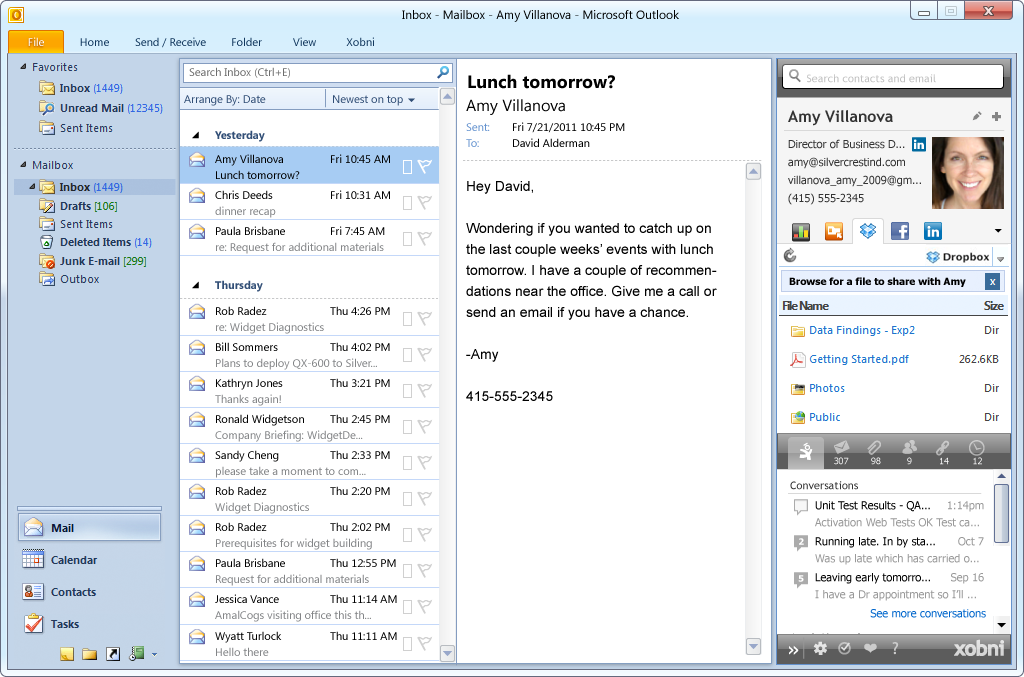Click See more conversations link
Image resolution: width=1024 pixels, height=677 pixels.
coord(927,614)
